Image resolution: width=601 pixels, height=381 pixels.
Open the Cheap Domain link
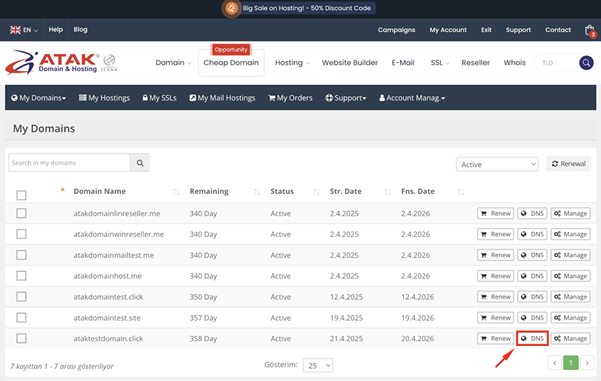tap(231, 63)
